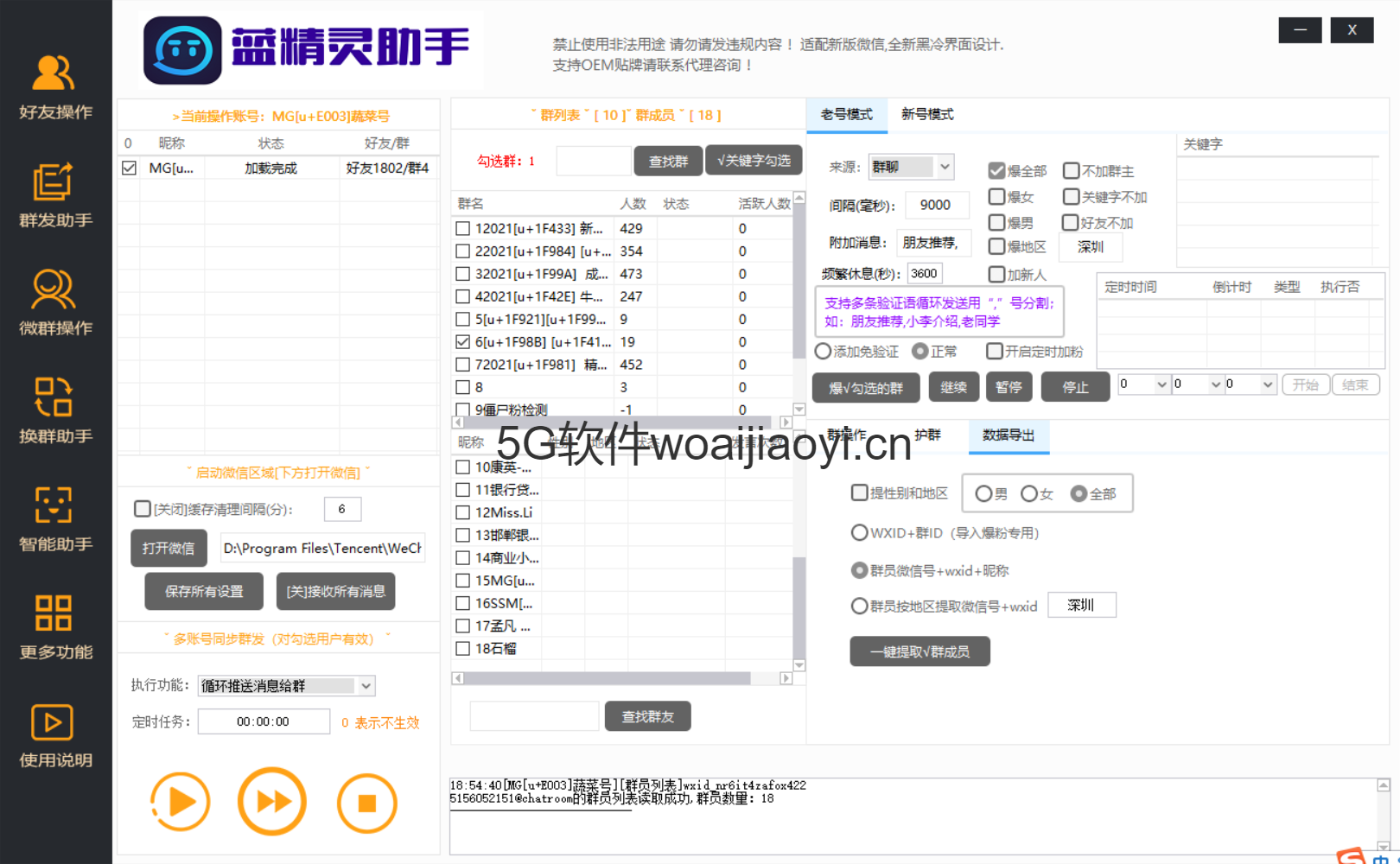This screenshot has width=1400, height=864.
Task: Click the 定时任务 00:00:00 field
Action: [x=264, y=721]
